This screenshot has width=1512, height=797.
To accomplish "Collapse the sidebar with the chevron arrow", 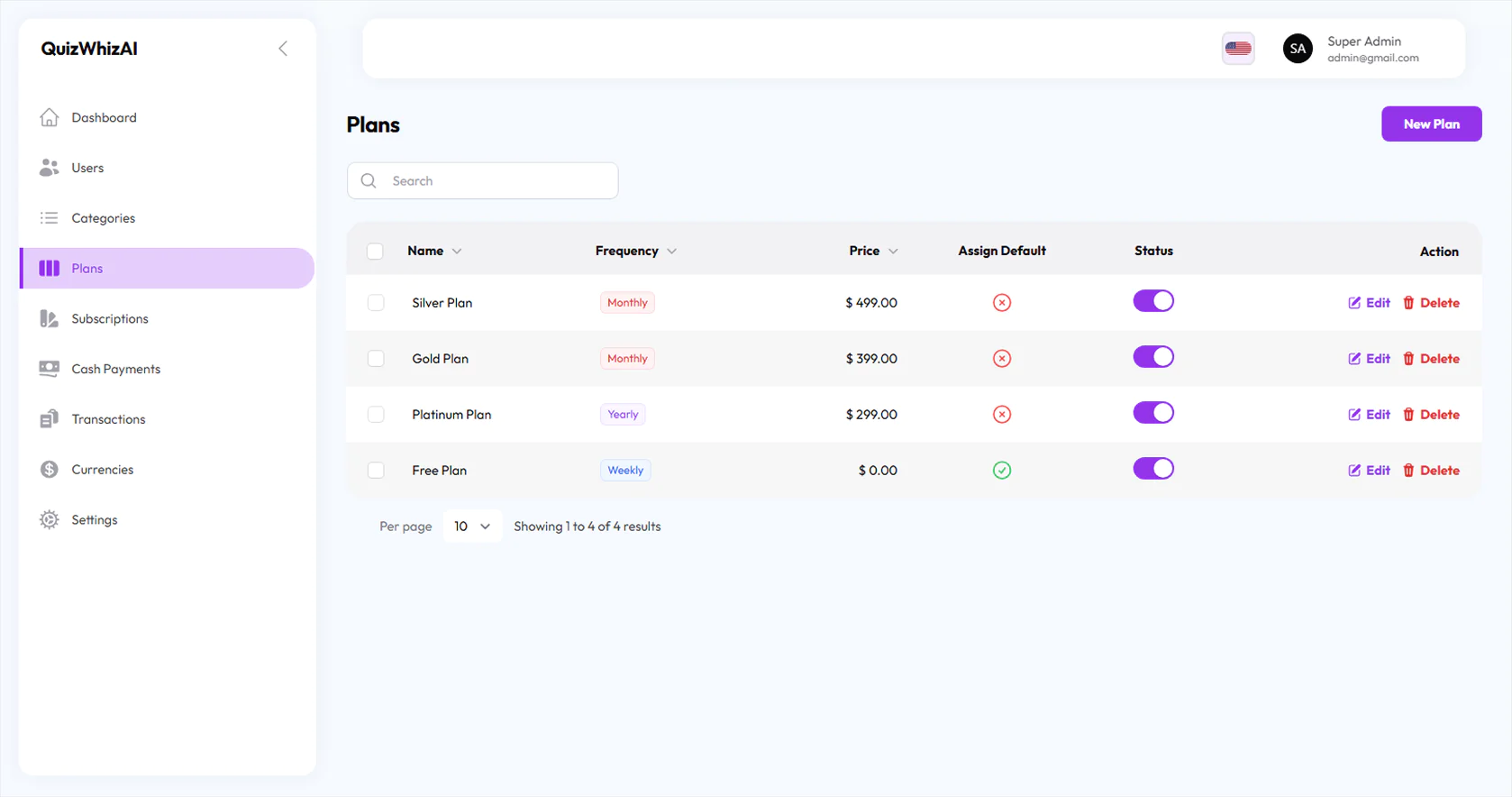I will [283, 49].
